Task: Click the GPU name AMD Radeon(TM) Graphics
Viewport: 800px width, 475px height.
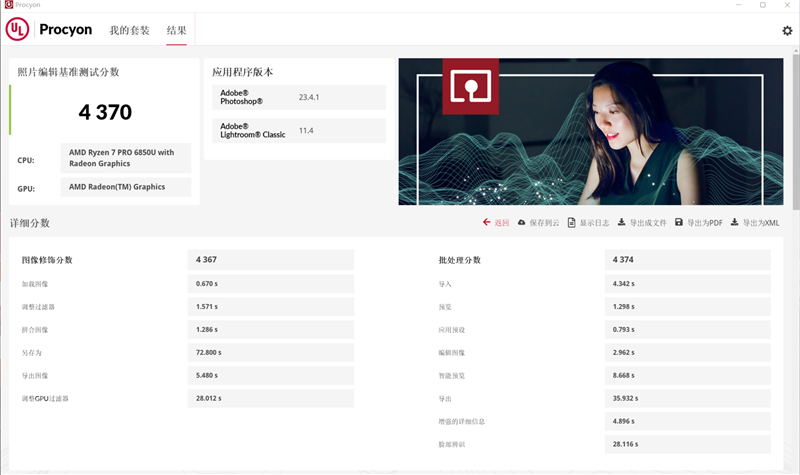Action: (126, 187)
